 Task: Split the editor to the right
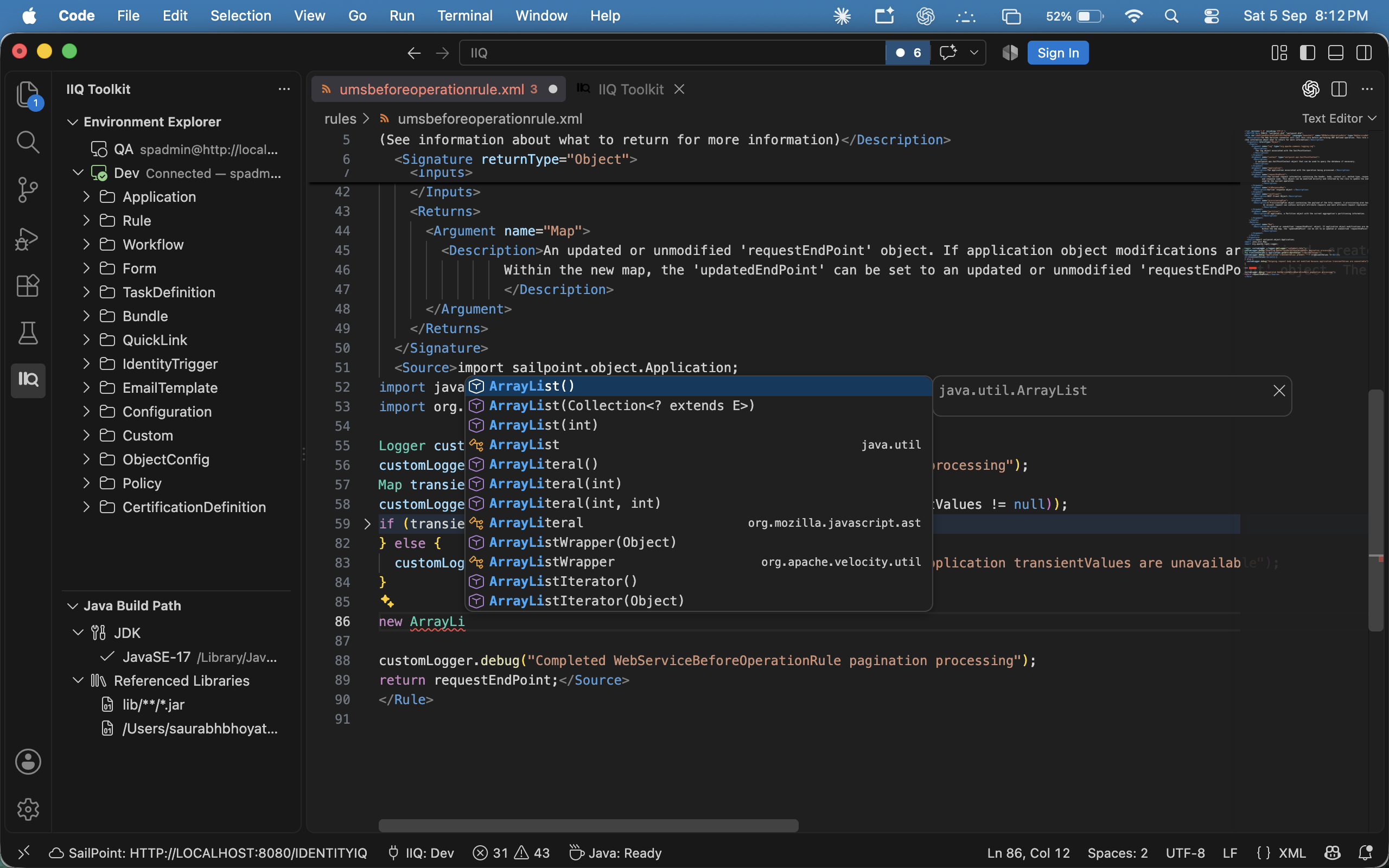click(x=1339, y=89)
